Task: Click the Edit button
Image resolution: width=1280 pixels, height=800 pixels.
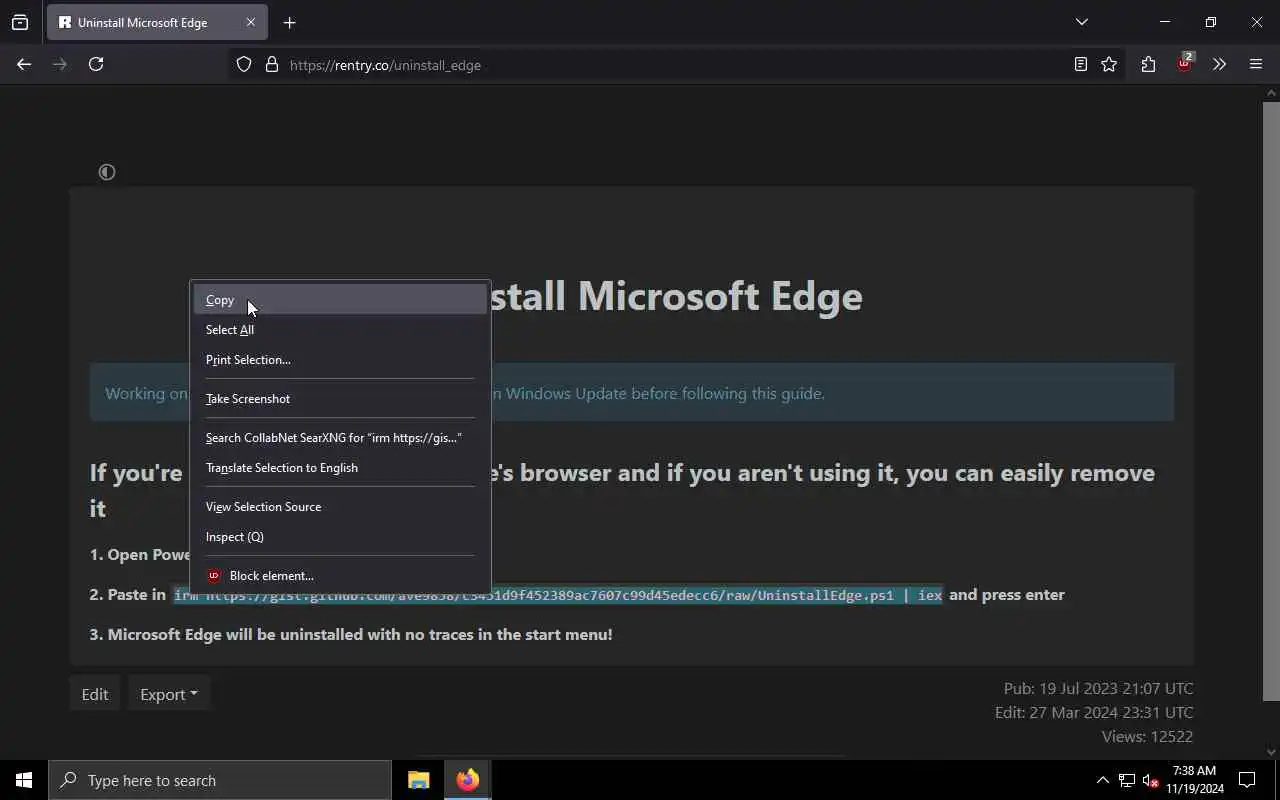Action: [x=95, y=694]
